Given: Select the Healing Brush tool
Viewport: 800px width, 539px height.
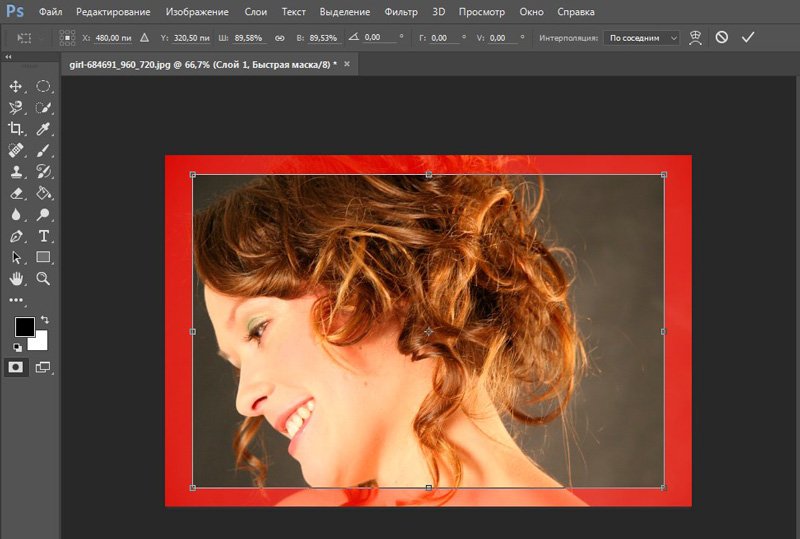Looking at the screenshot, I should coord(16,150).
